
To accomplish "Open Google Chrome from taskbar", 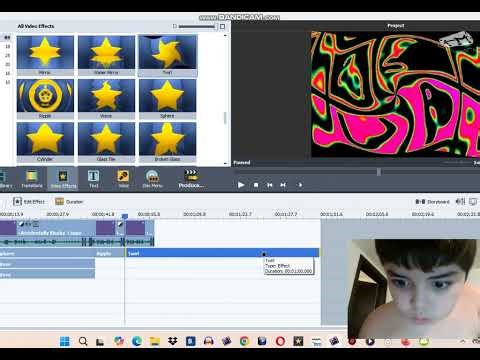I will pyautogui.click(x=244, y=341).
